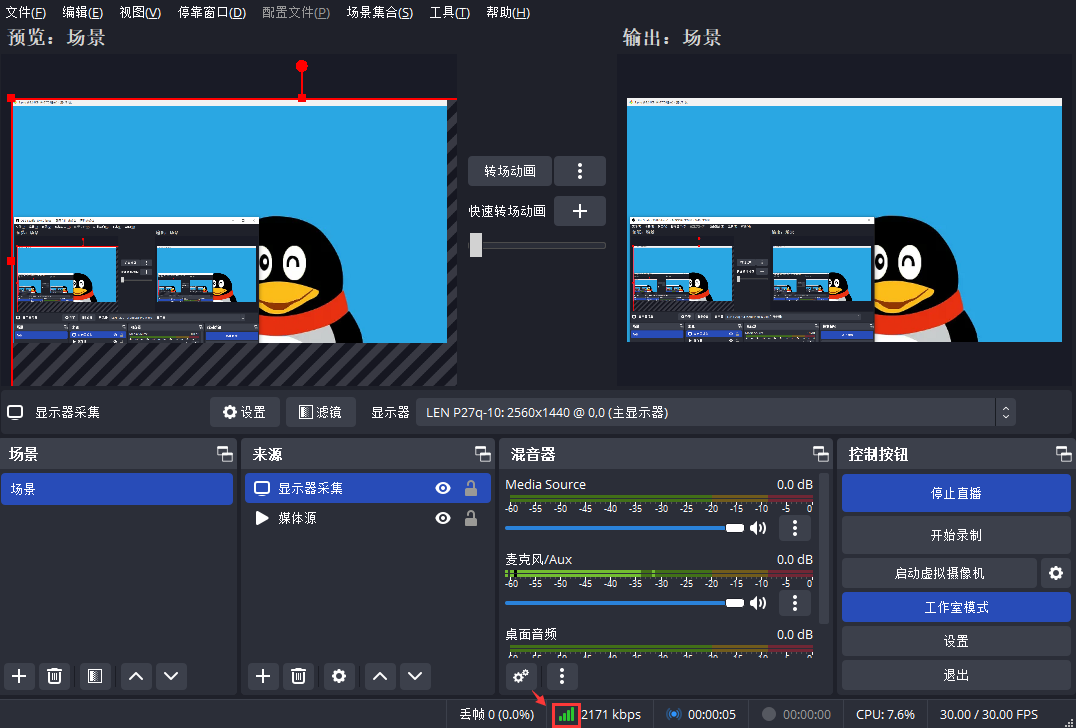Open source 设置 properties button
This screenshot has height=728, width=1076.
(245, 412)
